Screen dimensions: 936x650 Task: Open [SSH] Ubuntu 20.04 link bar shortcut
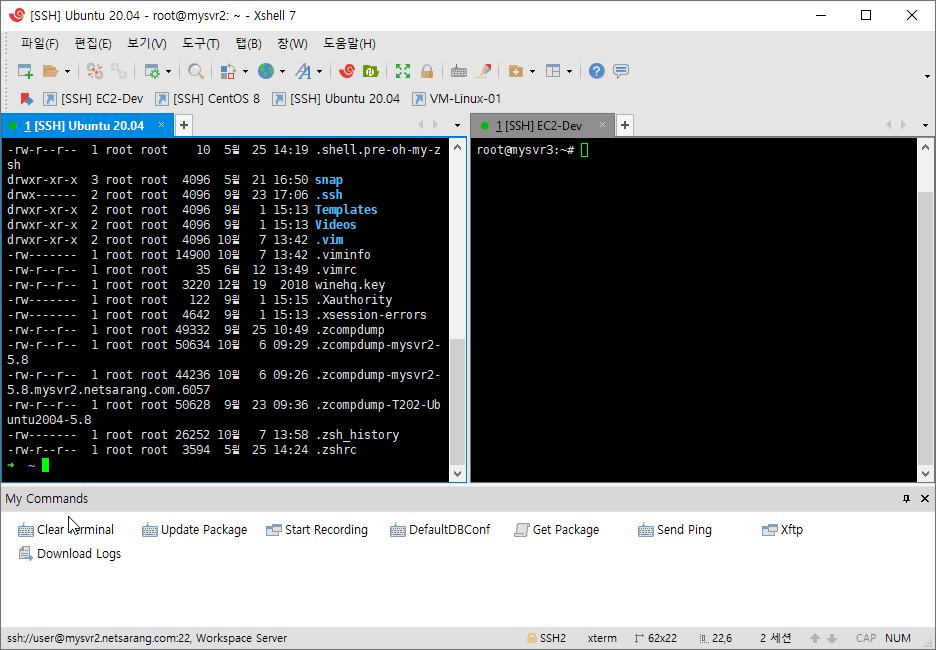tap(336, 98)
